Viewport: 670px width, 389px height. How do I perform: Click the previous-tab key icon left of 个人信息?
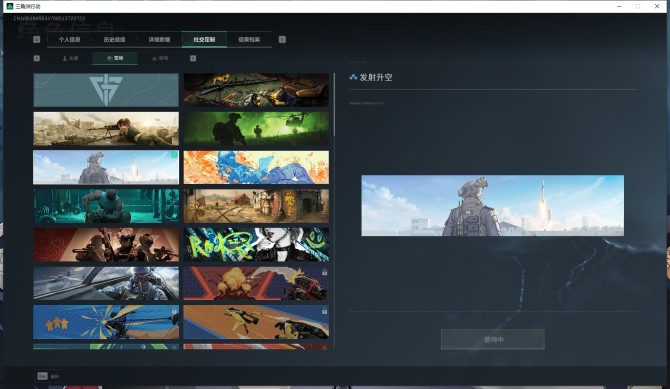point(36,39)
